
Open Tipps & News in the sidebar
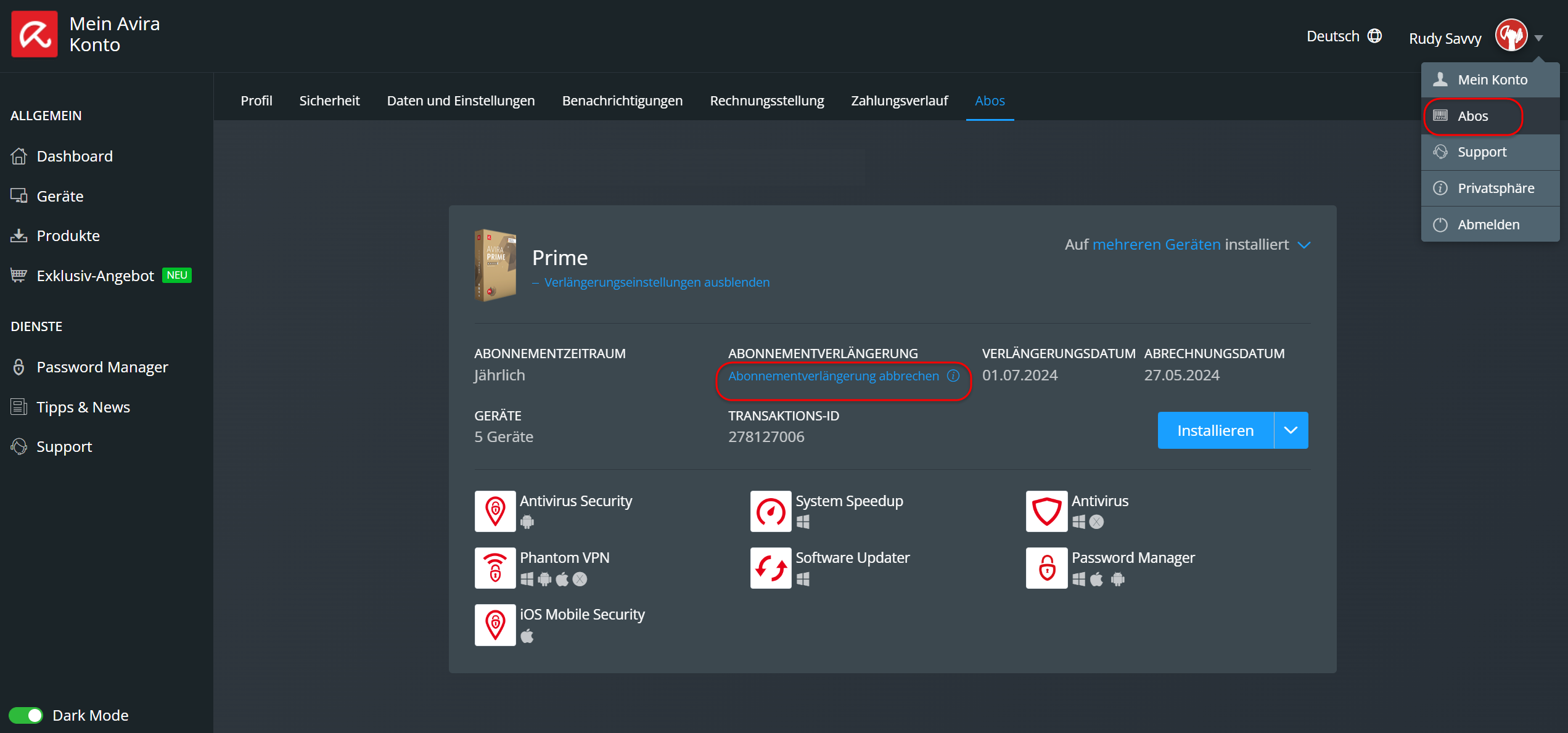pos(83,407)
